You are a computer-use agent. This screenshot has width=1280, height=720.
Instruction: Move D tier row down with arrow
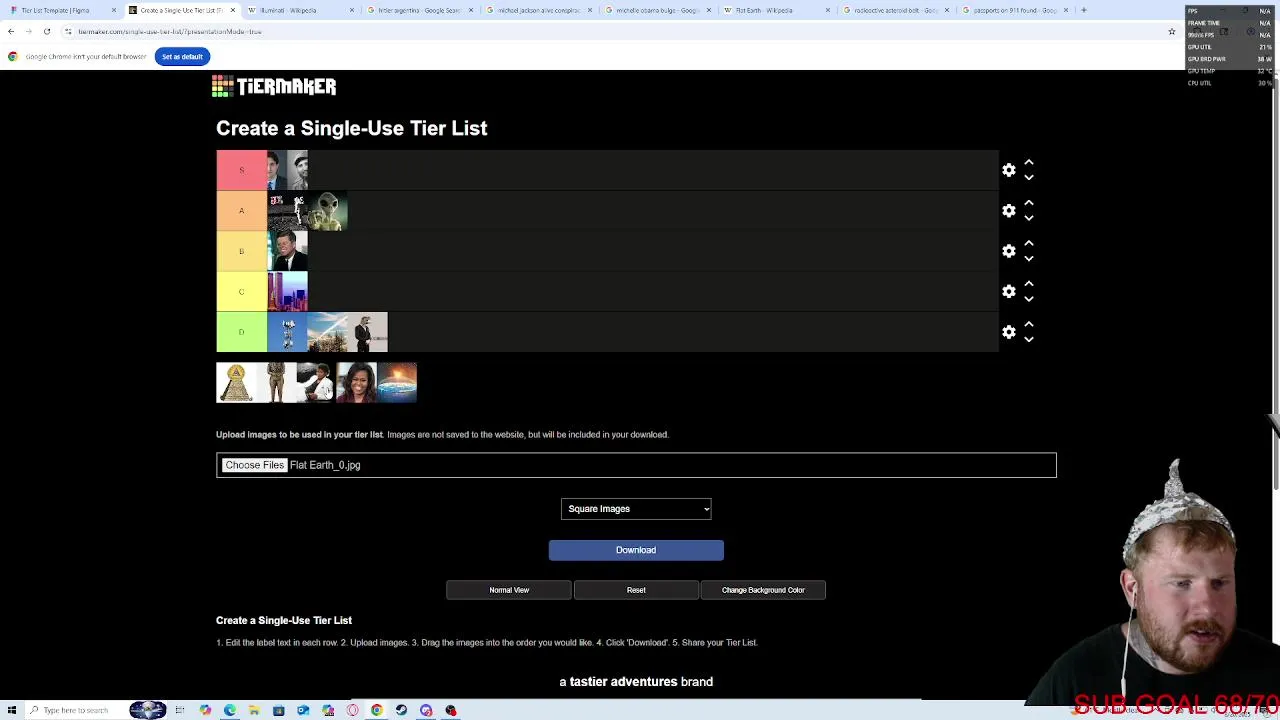coord(1028,340)
